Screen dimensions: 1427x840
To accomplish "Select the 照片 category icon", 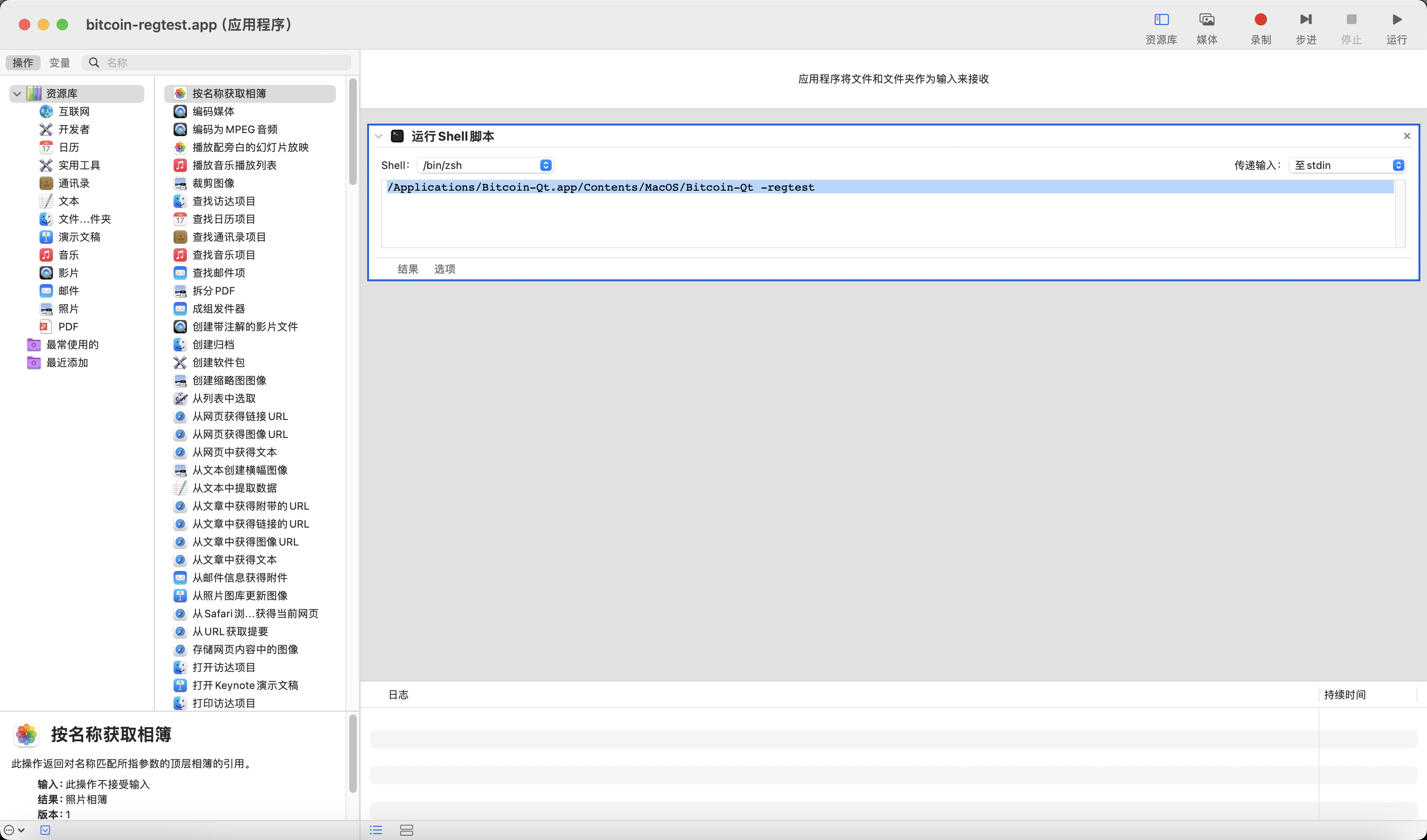I will tap(46, 309).
